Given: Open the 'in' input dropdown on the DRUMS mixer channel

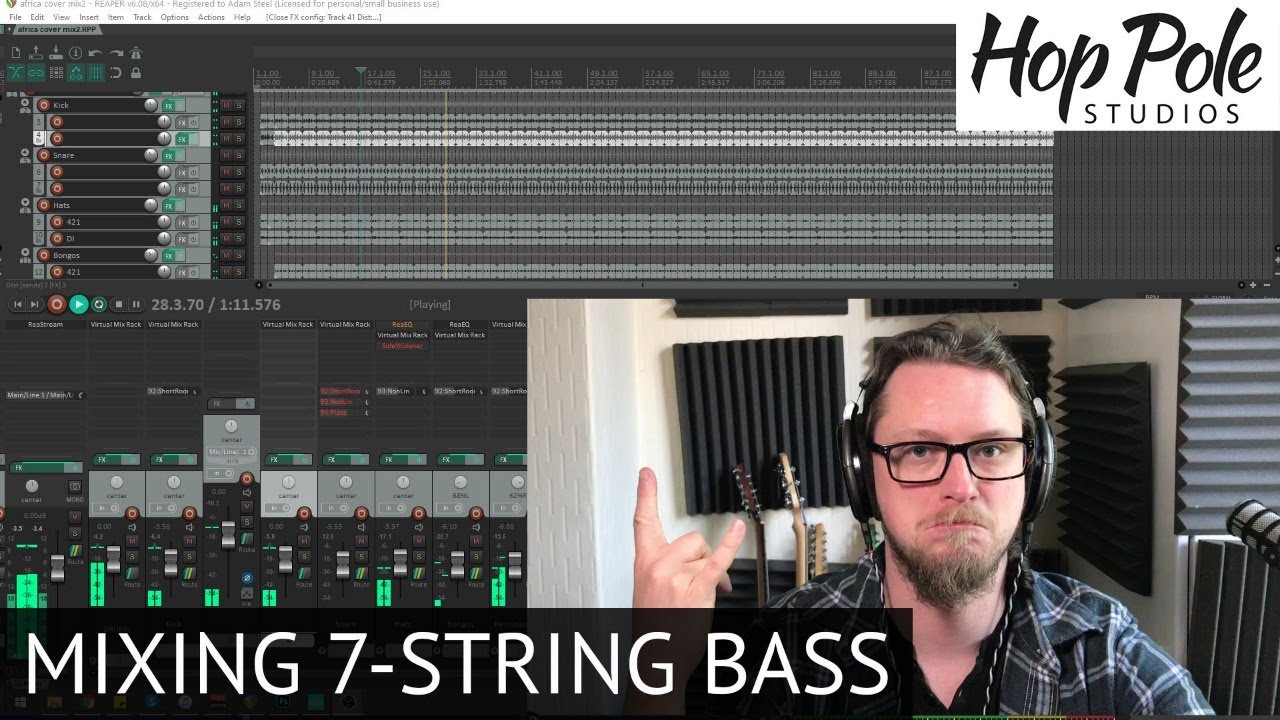Looking at the screenshot, I should click(106, 508).
